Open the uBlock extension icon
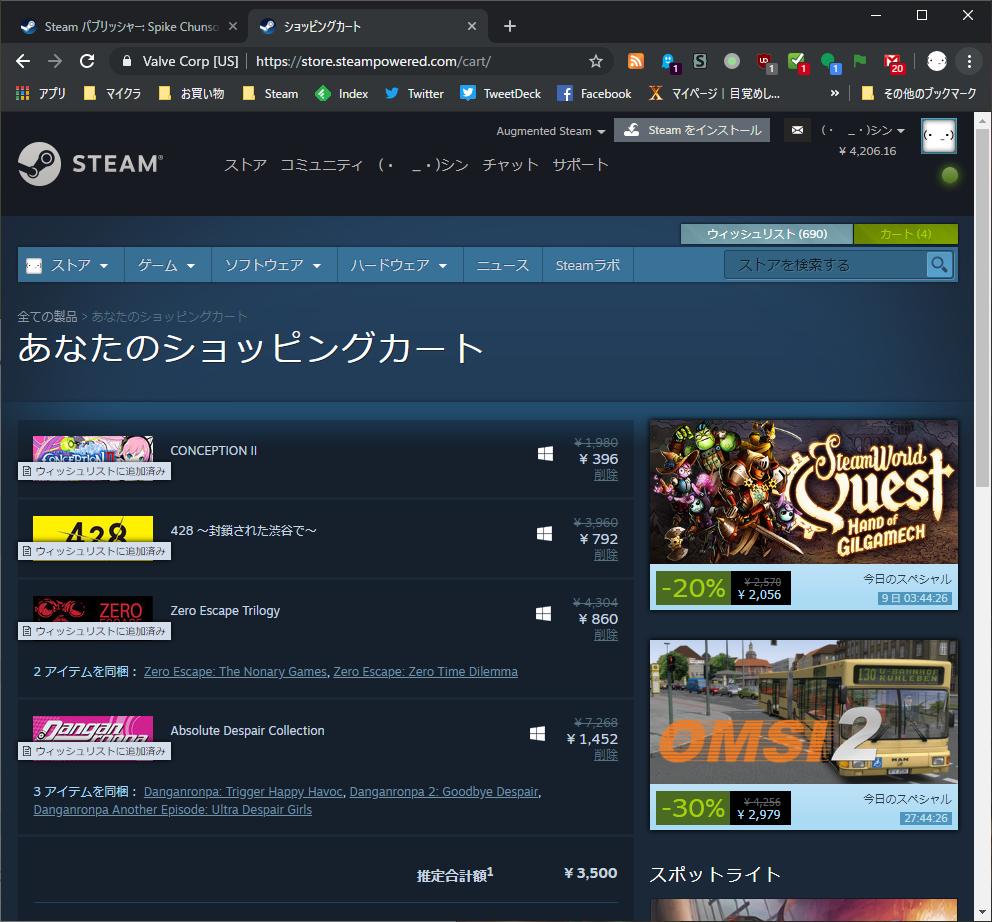 (766, 62)
